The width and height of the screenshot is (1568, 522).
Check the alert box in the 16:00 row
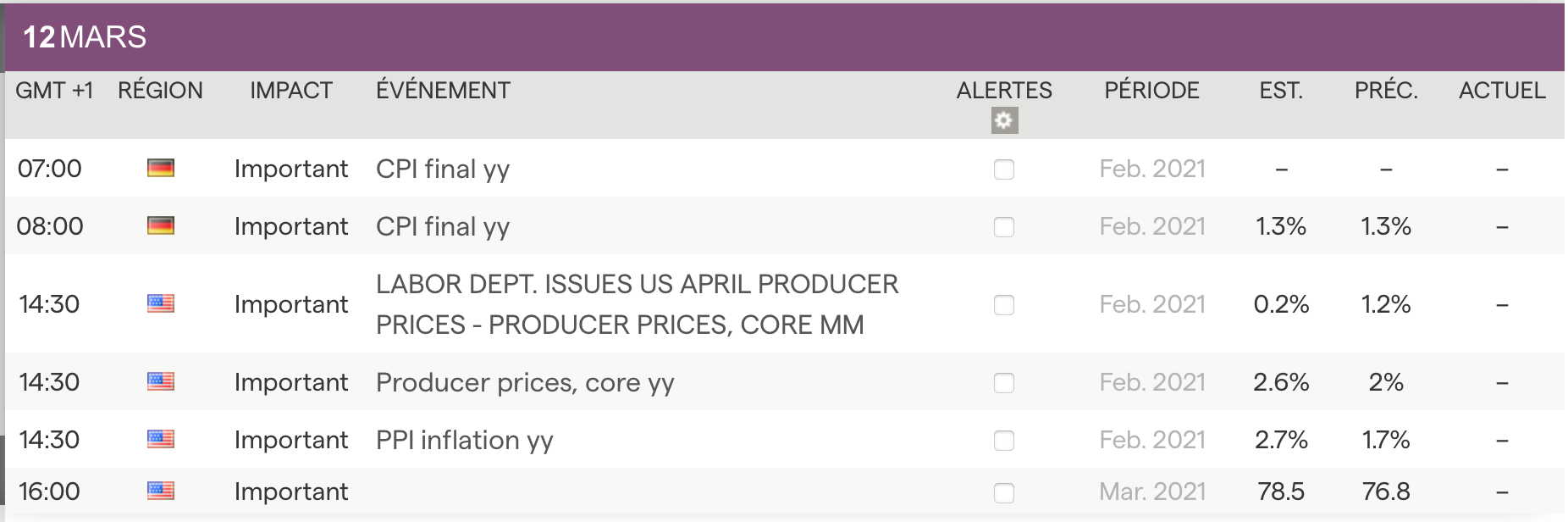pyautogui.click(x=1004, y=492)
